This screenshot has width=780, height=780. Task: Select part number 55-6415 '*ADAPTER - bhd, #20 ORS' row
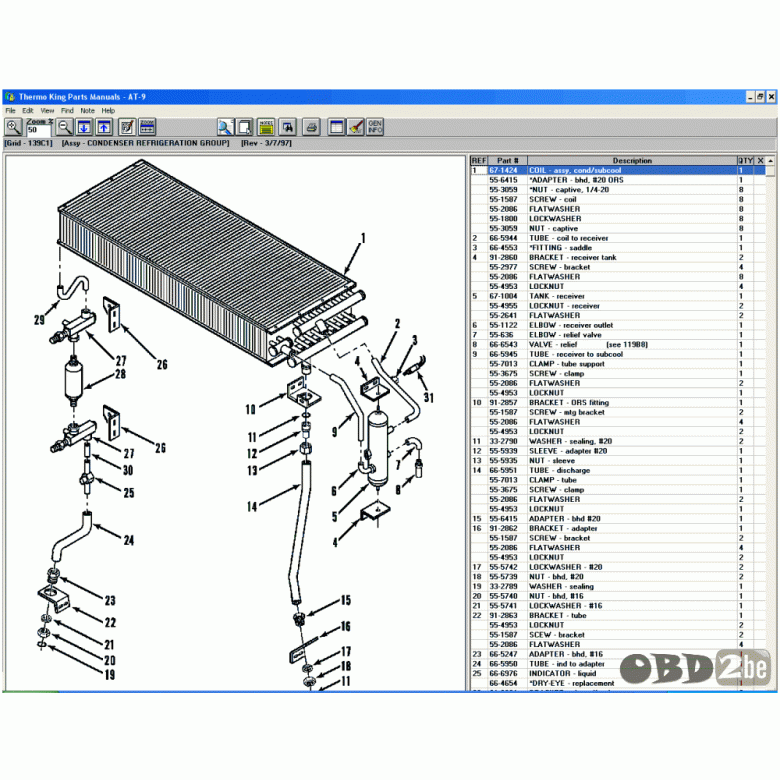[x=618, y=180]
